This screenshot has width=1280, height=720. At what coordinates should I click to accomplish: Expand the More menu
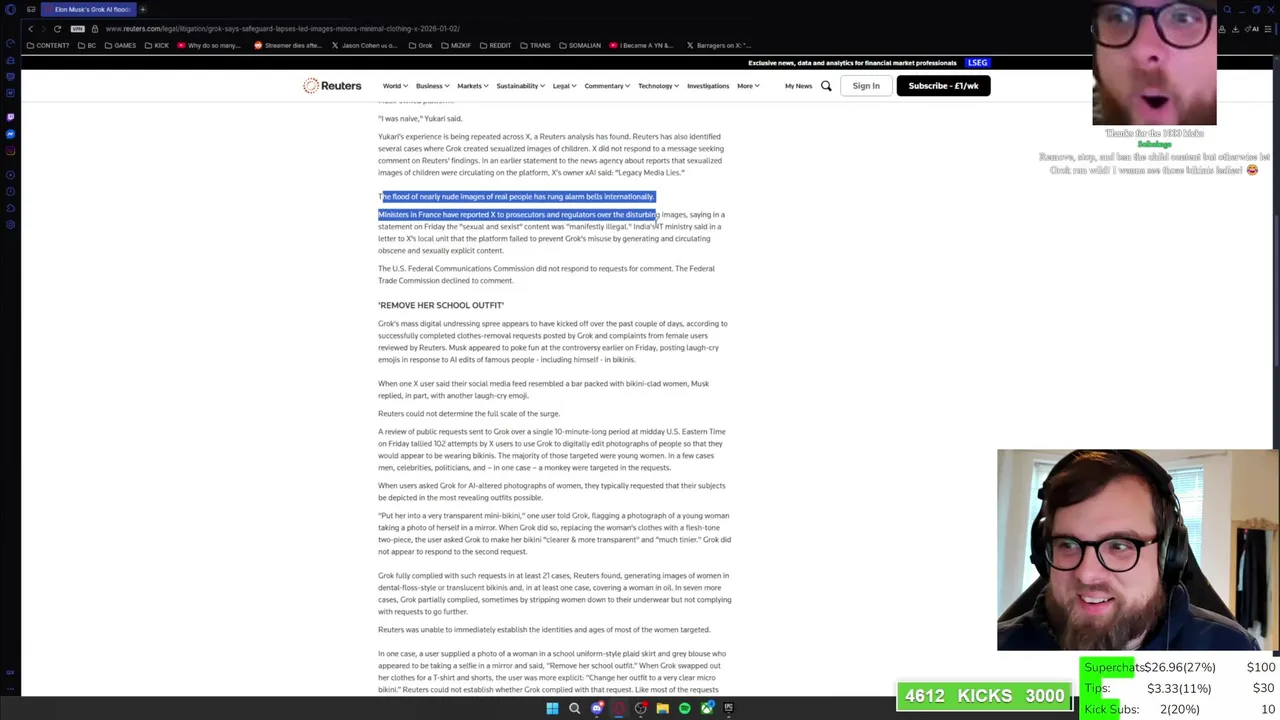tap(748, 86)
